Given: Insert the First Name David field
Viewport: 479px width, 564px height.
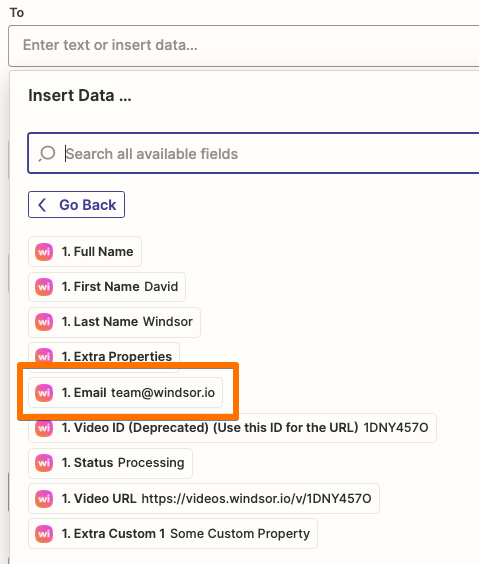Looking at the screenshot, I should pyautogui.click(x=107, y=287).
